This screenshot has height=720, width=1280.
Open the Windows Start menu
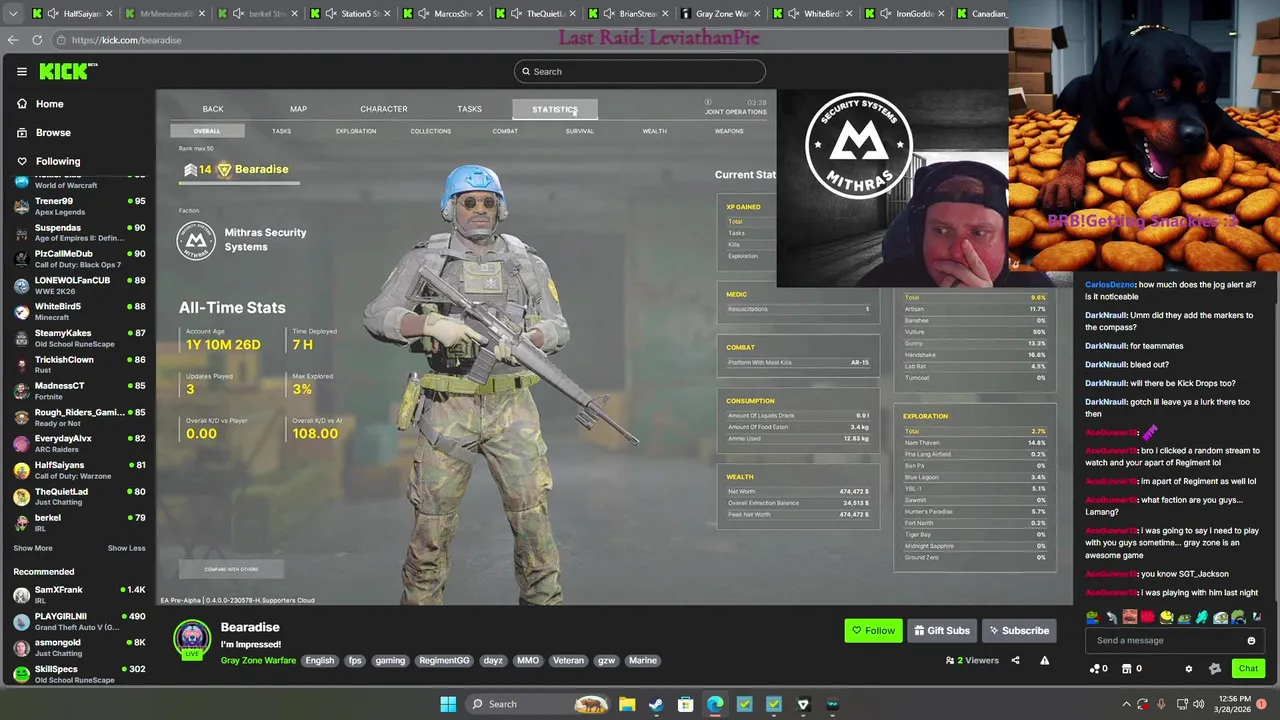[448, 704]
